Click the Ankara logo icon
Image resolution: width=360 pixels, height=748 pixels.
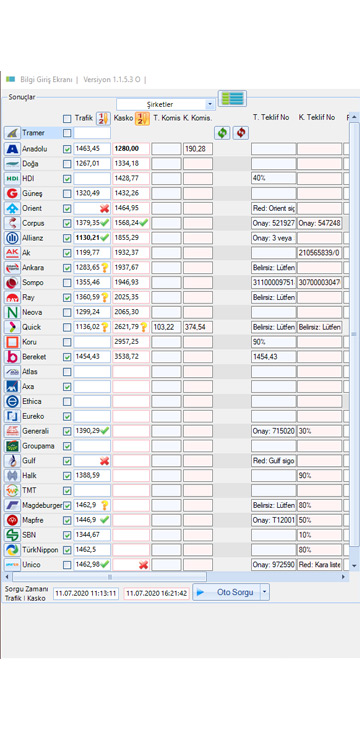(x=12, y=268)
